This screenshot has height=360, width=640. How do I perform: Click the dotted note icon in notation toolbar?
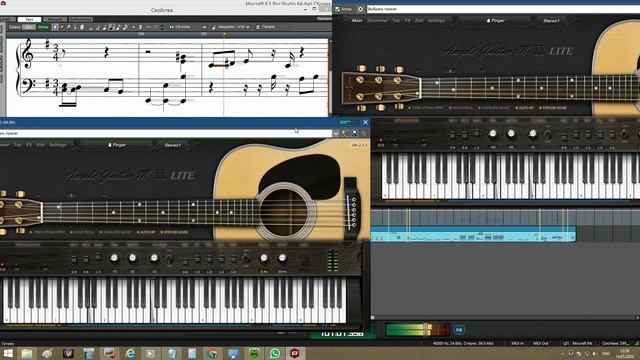click(x=133, y=27)
